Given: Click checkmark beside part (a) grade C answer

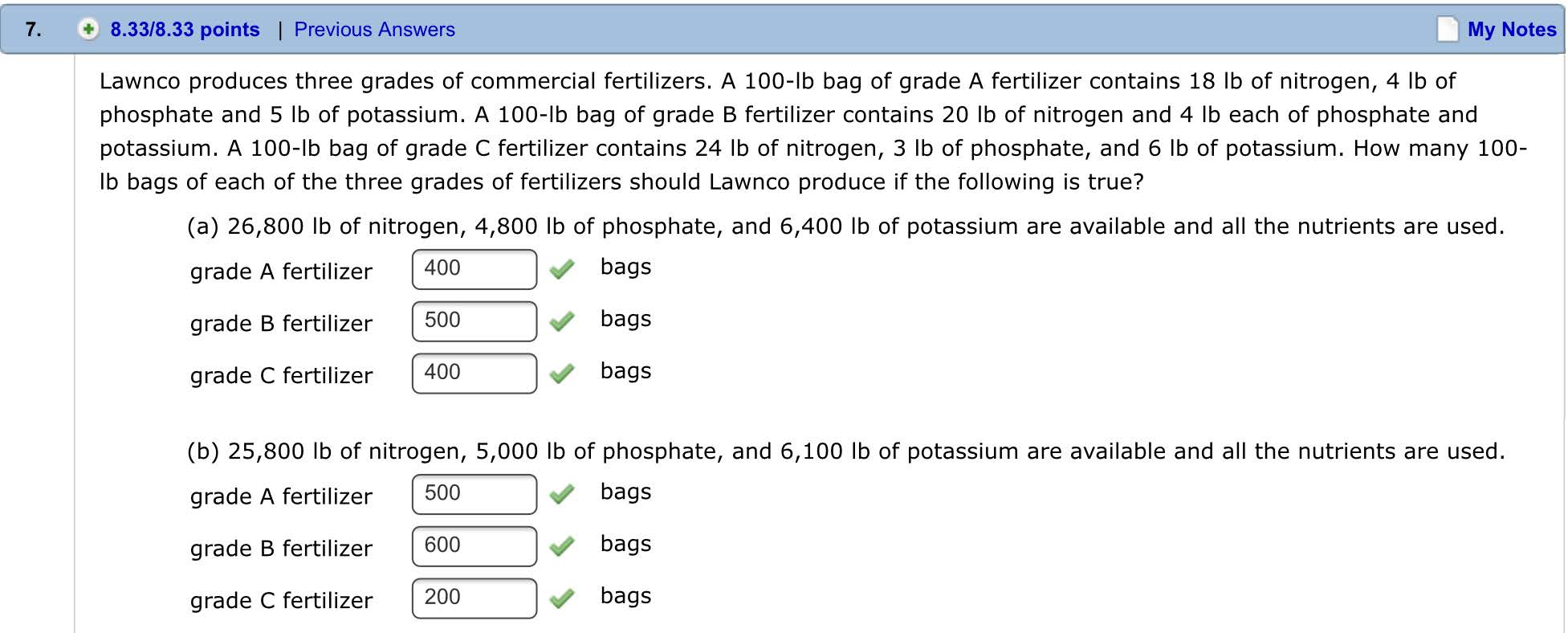Looking at the screenshot, I should 562,374.
